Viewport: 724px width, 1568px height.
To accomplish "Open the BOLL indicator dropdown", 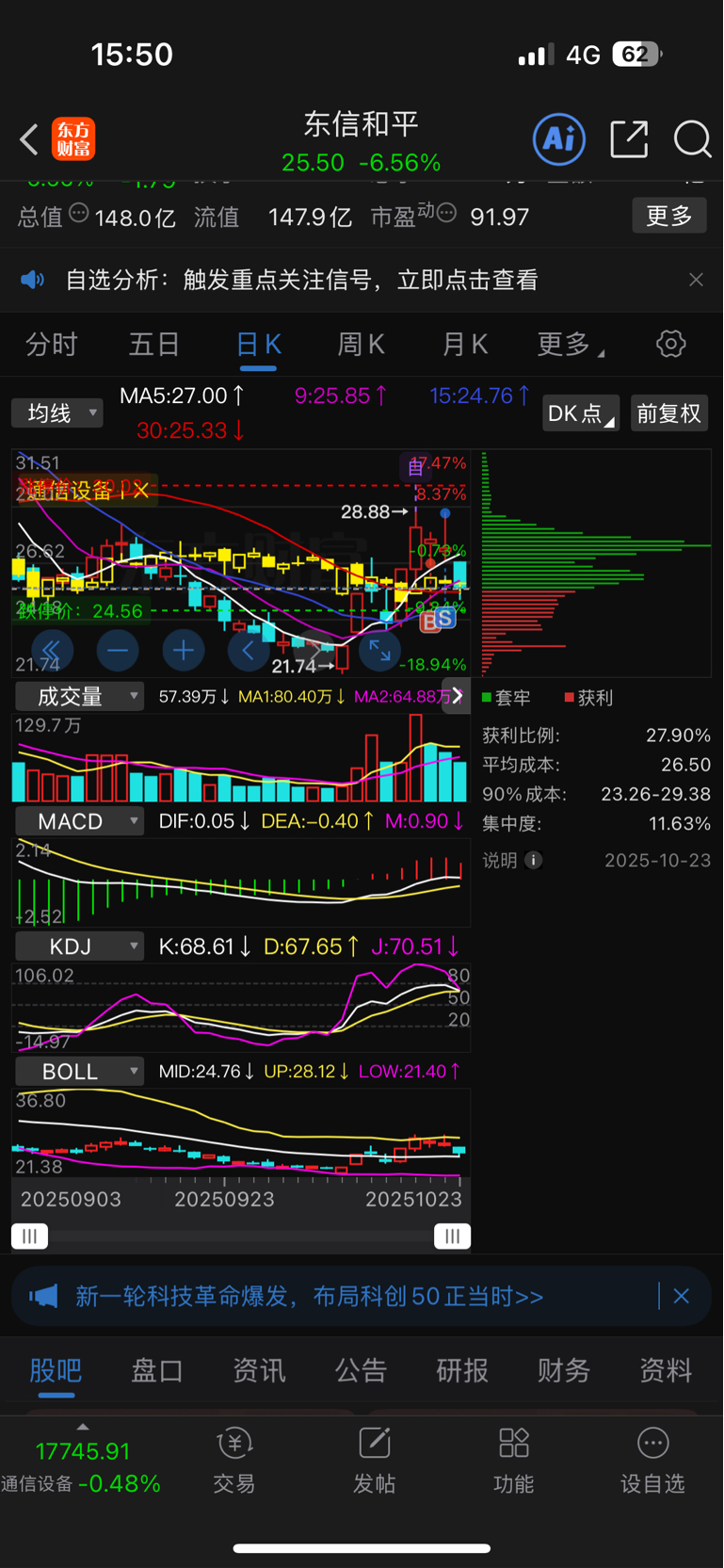I will [x=80, y=1072].
